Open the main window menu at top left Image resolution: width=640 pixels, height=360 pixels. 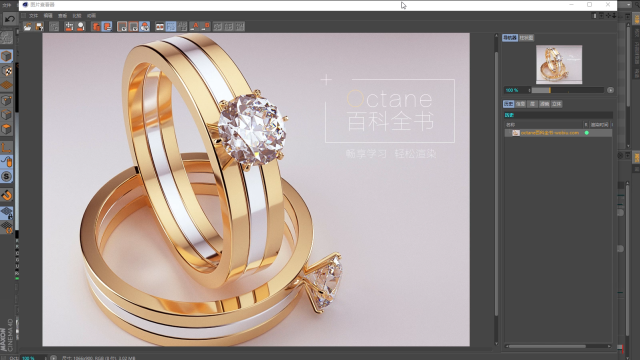(7, 5)
